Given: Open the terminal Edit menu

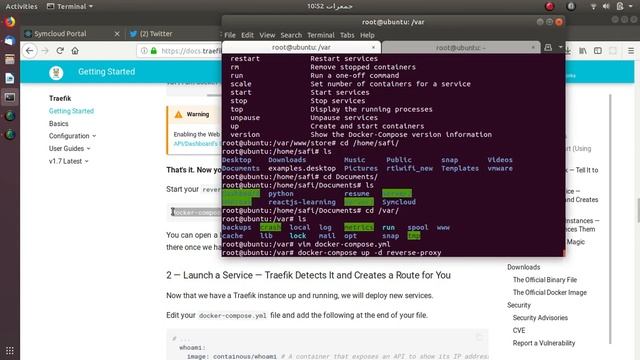Looking at the screenshot, I should click(247, 35).
